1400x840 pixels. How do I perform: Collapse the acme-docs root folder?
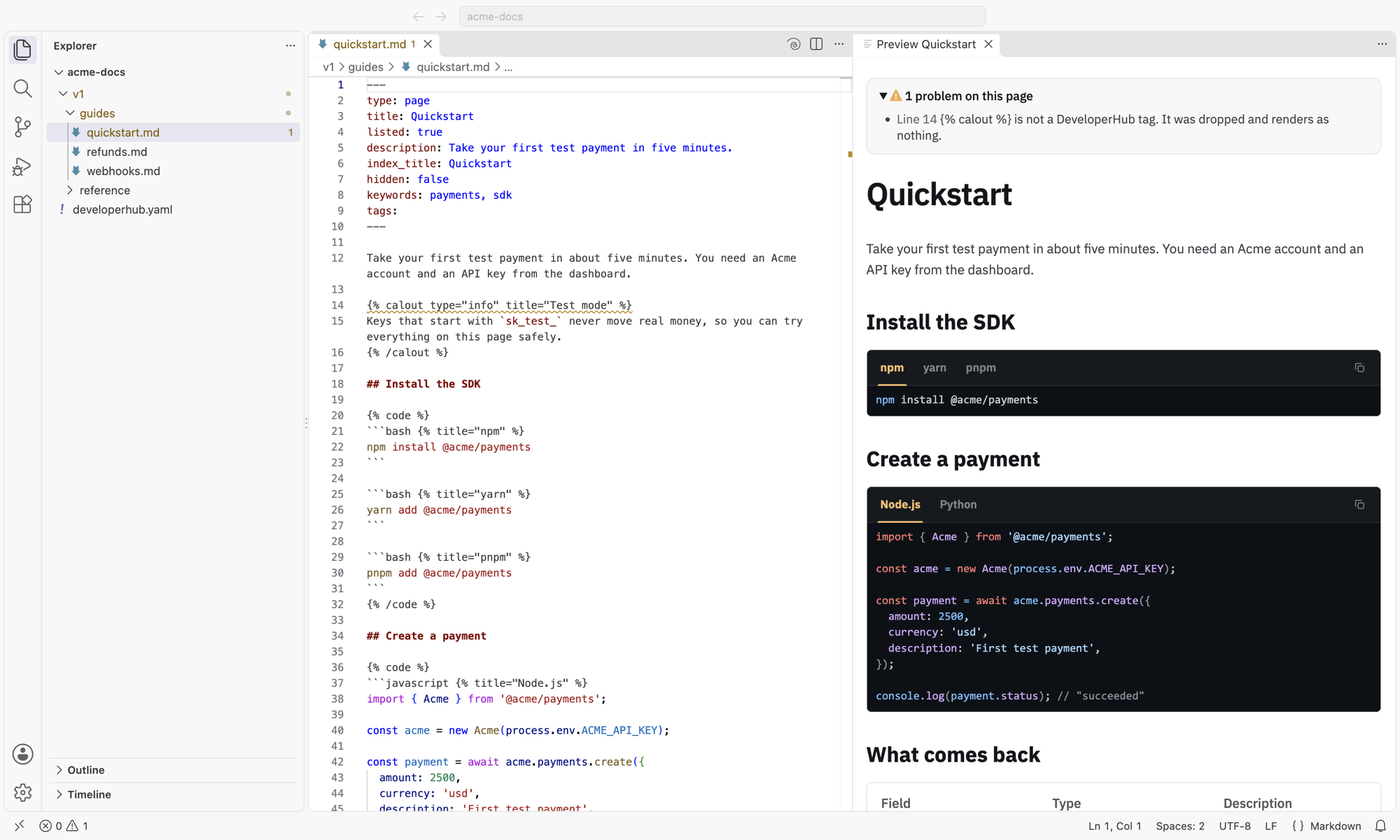[59, 72]
